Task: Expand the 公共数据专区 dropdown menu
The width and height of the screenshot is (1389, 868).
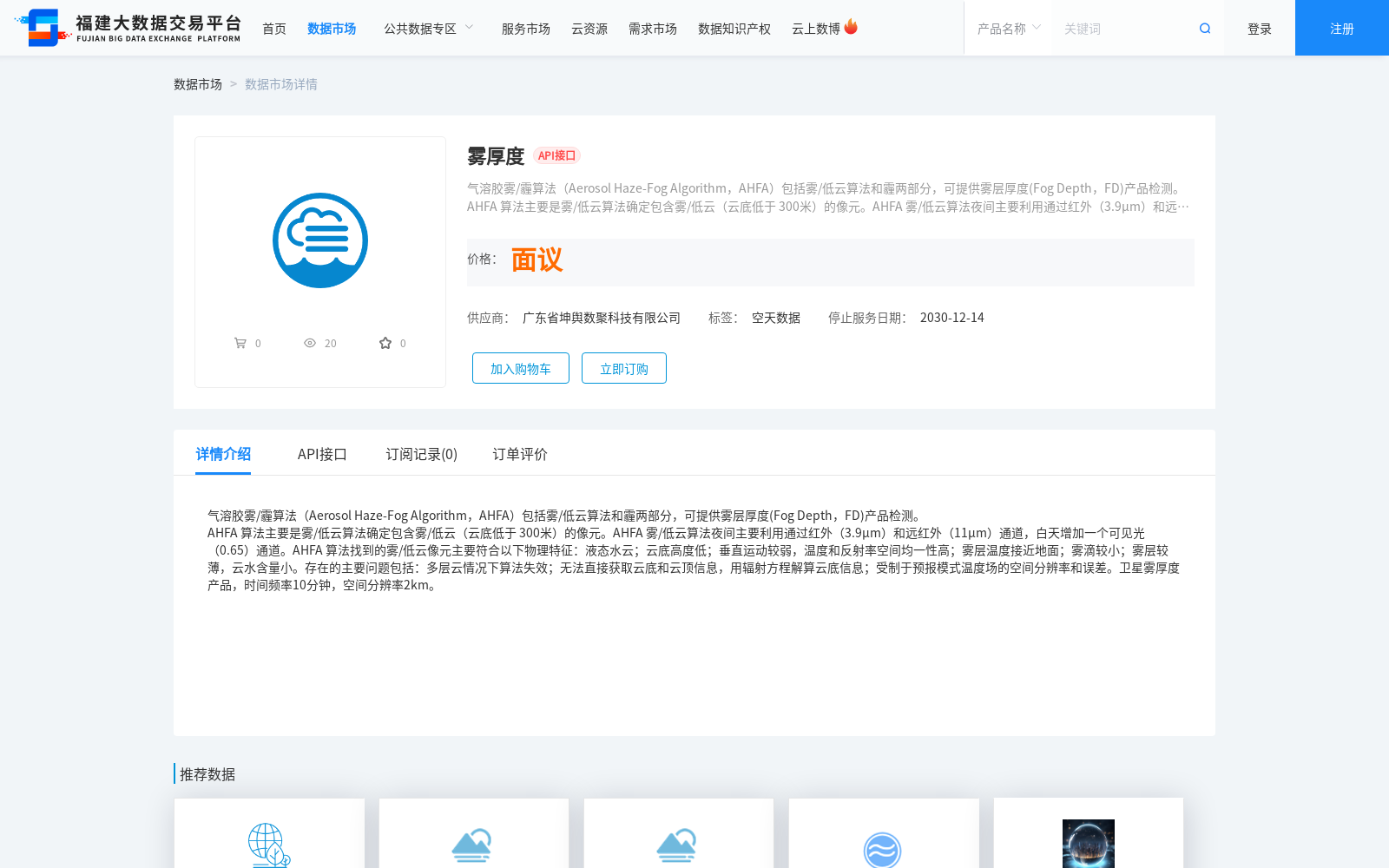Action: click(x=429, y=29)
